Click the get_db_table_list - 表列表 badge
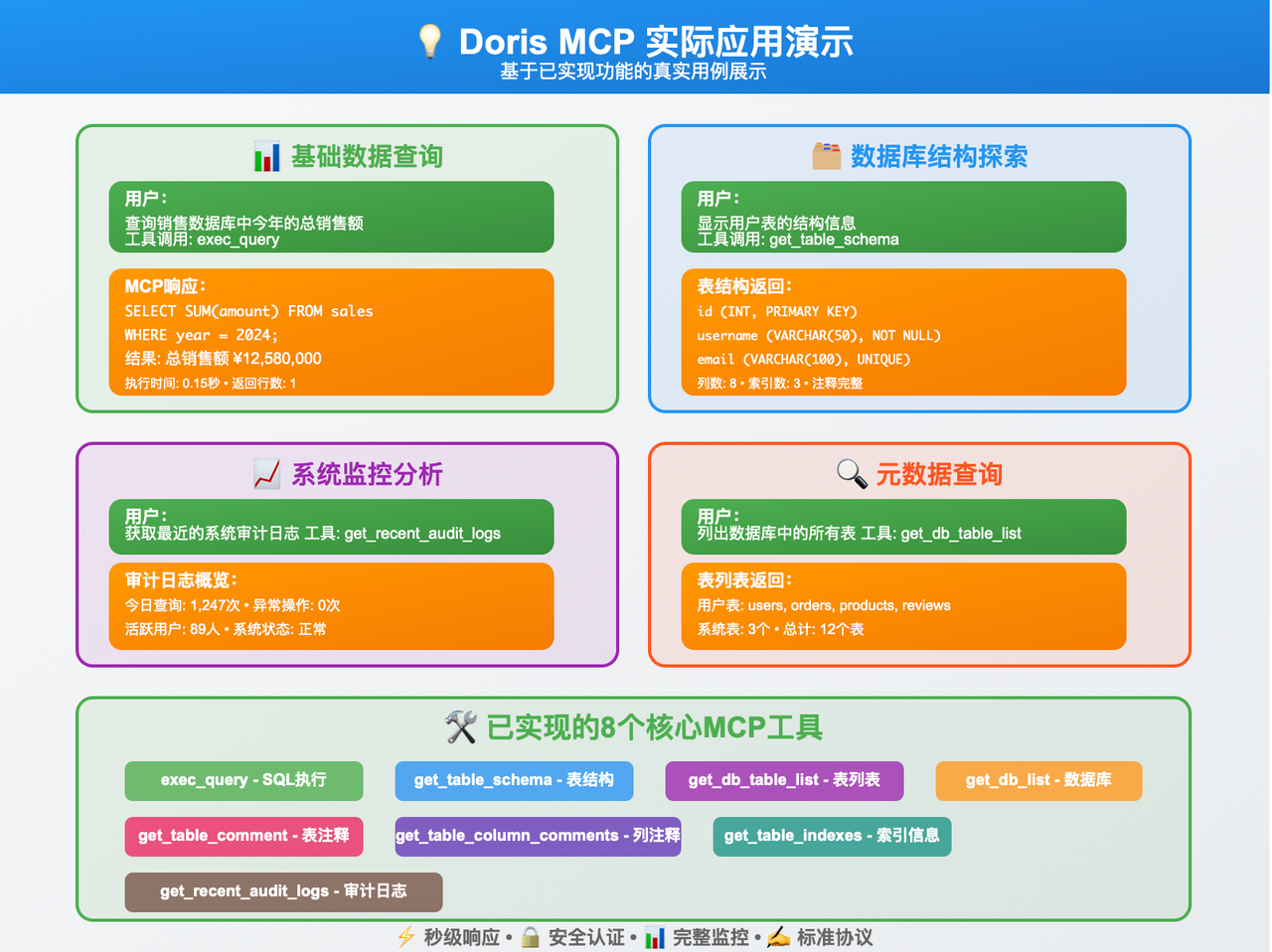 [784, 781]
